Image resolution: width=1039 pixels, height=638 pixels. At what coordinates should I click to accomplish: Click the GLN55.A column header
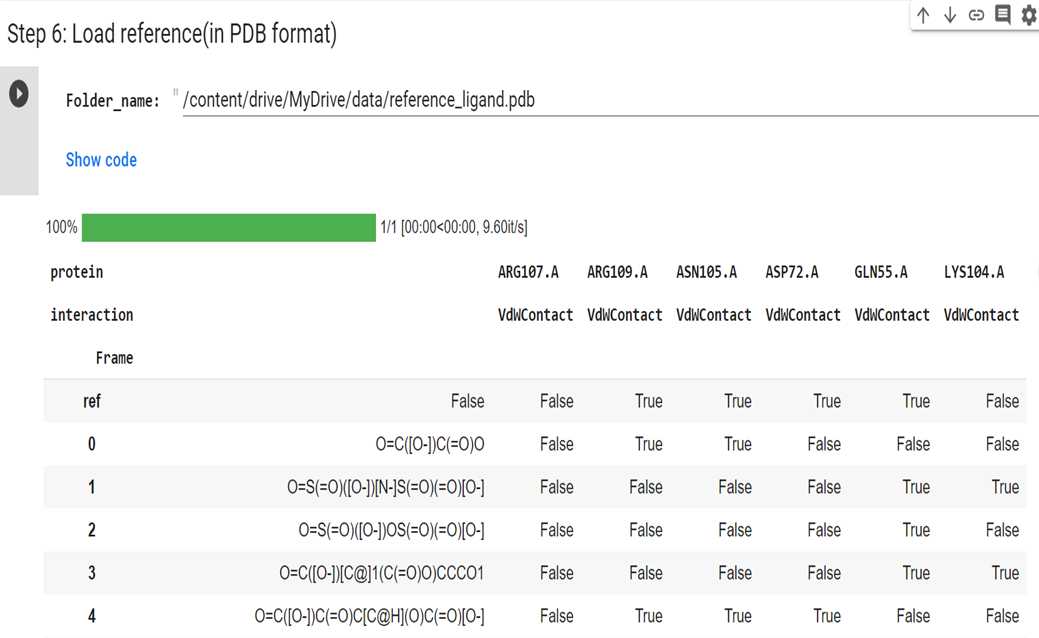[x=881, y=272]
